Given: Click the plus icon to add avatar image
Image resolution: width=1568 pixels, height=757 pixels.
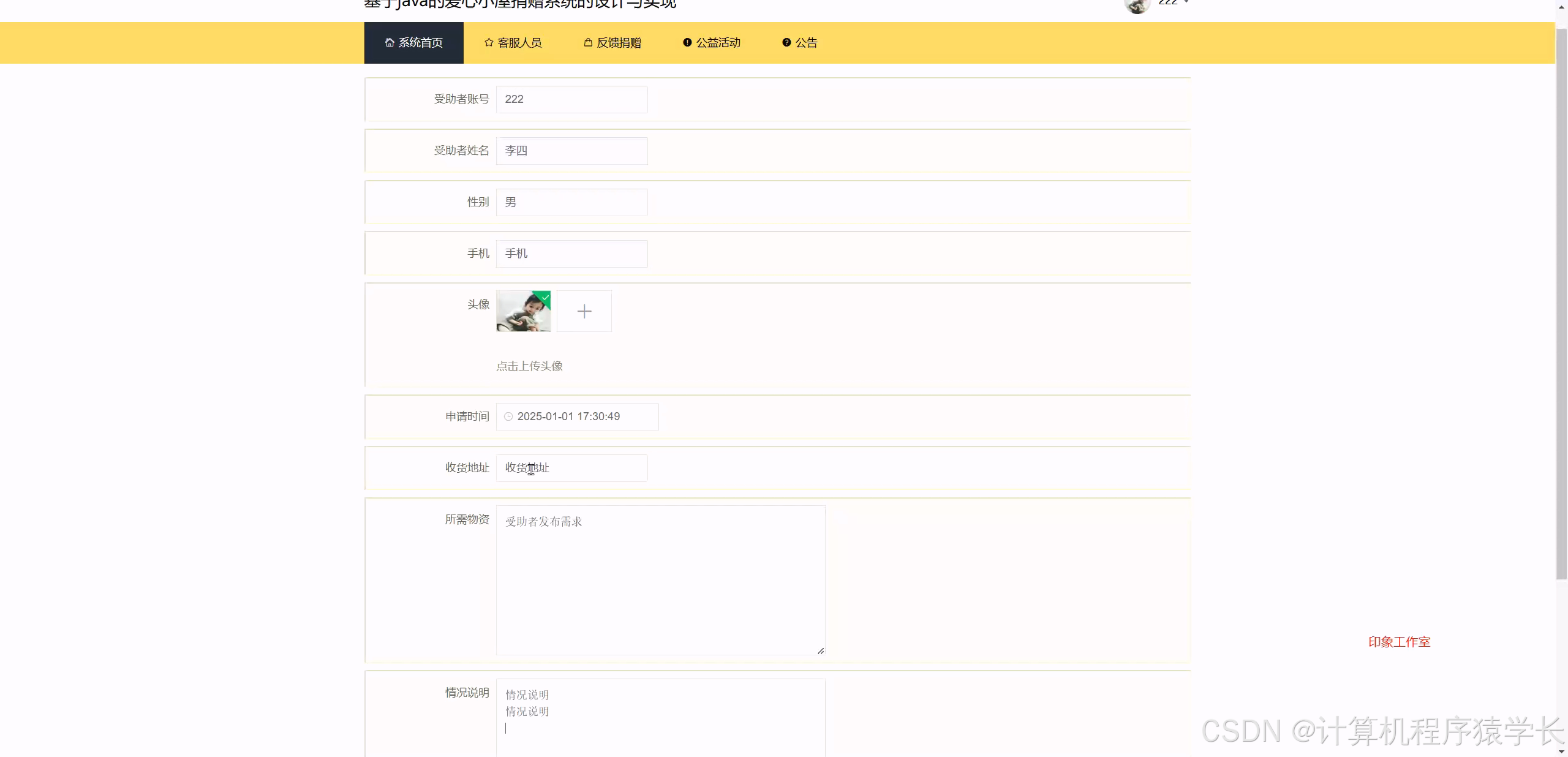Looking at the screenshot, I should point(583,311).
